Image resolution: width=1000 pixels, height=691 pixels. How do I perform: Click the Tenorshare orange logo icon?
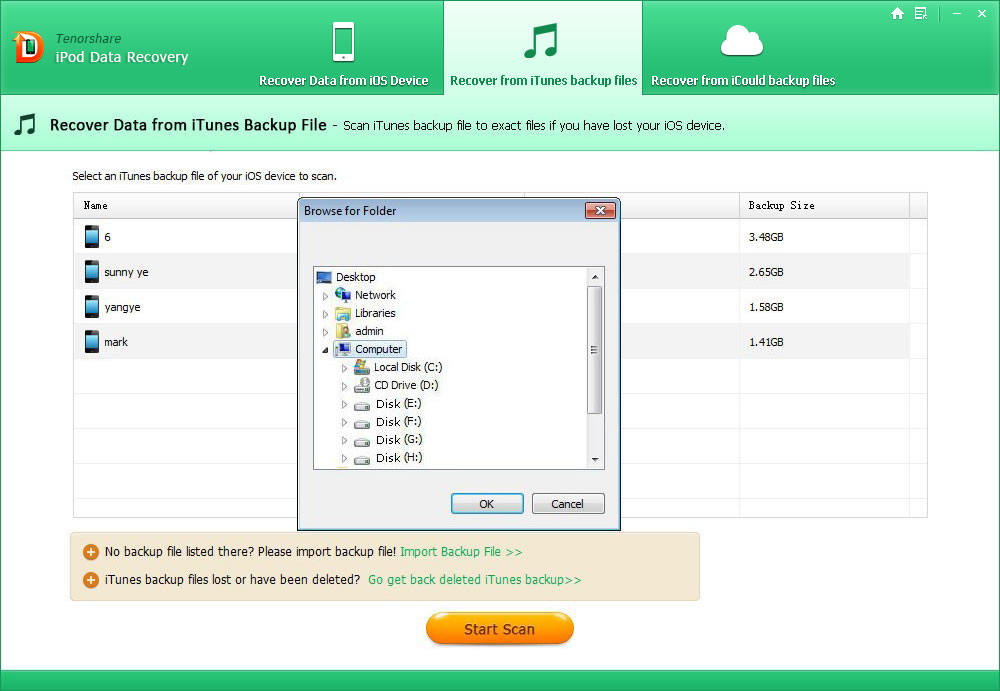(27, 47)
